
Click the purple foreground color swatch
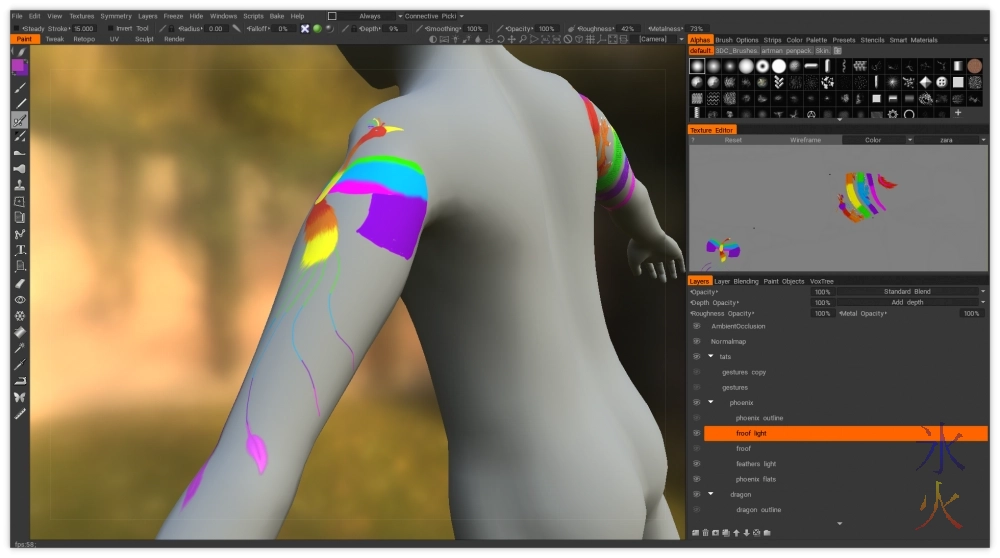20,67
